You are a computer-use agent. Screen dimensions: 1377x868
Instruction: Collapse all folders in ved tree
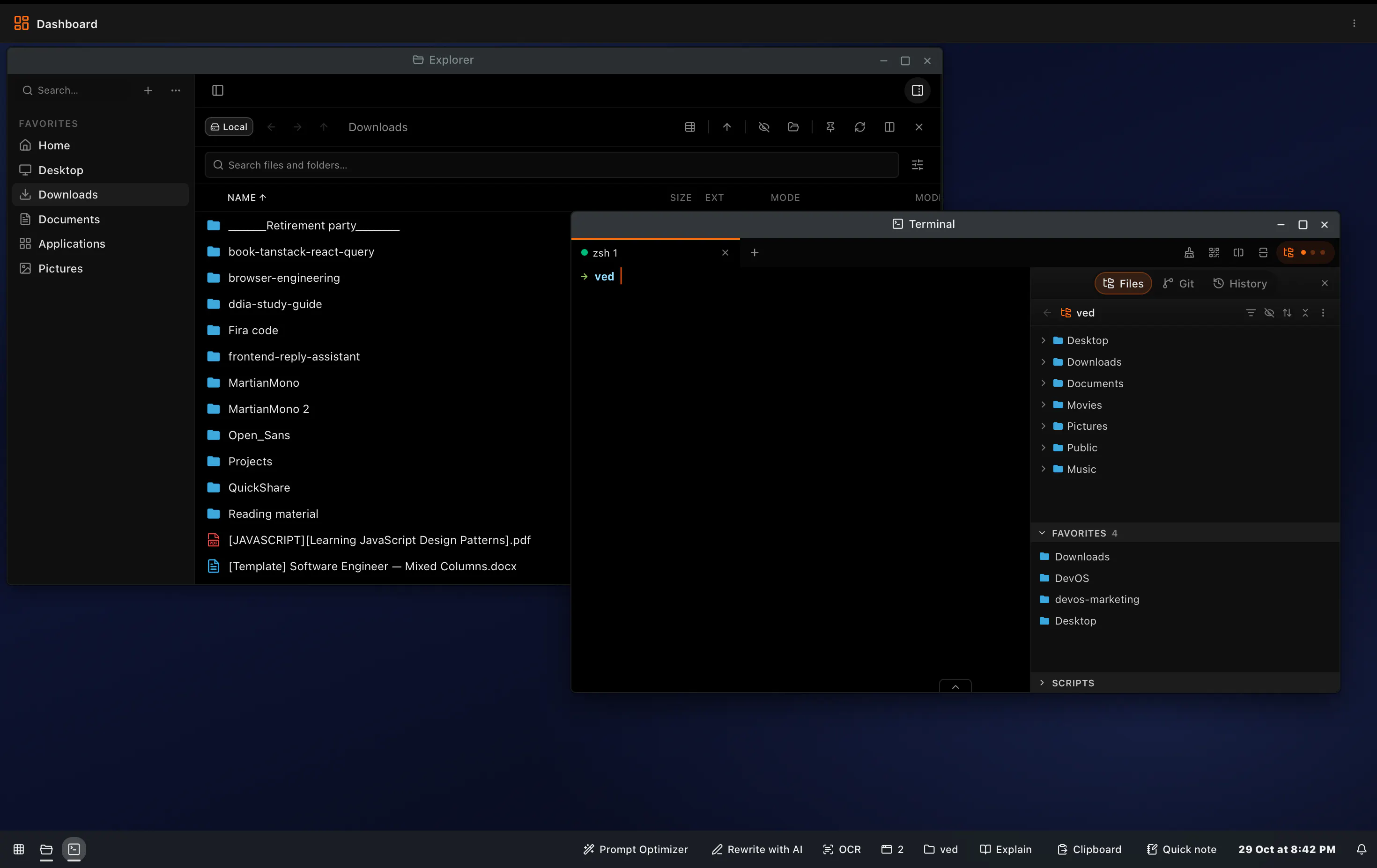click(1305, 313)
